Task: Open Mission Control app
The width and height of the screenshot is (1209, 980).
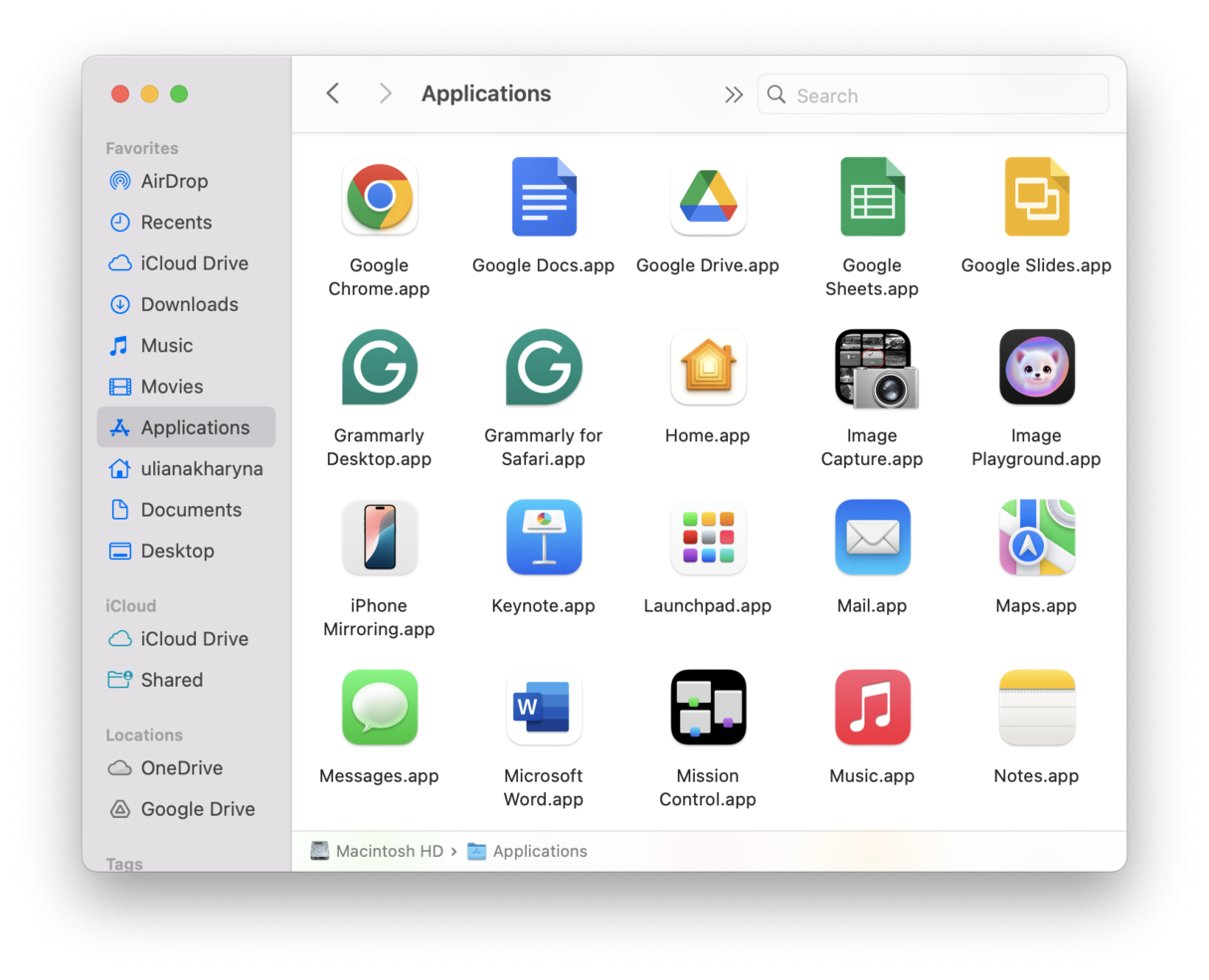Action: pyautogui.click(x=707, y=707)
